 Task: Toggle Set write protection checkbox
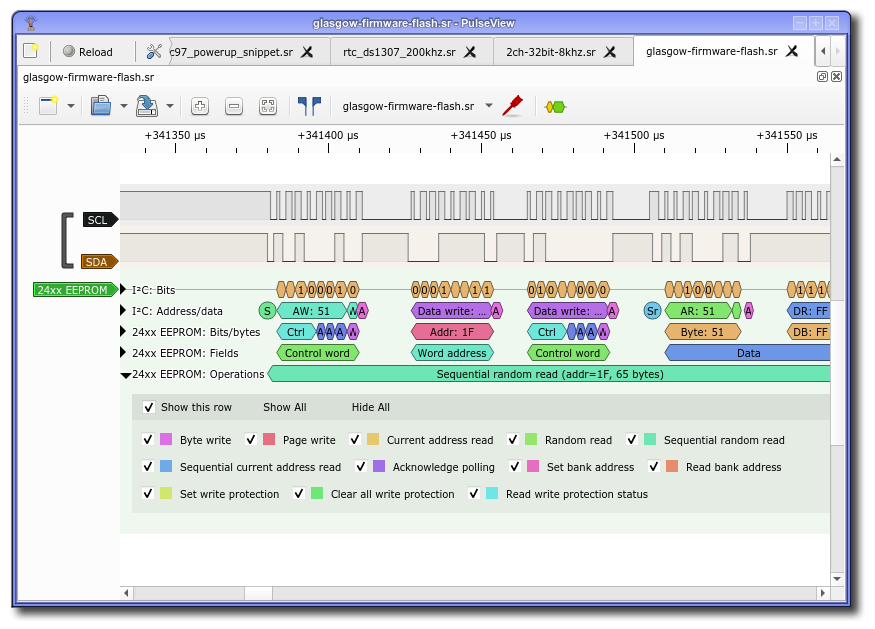pos(148,493)
